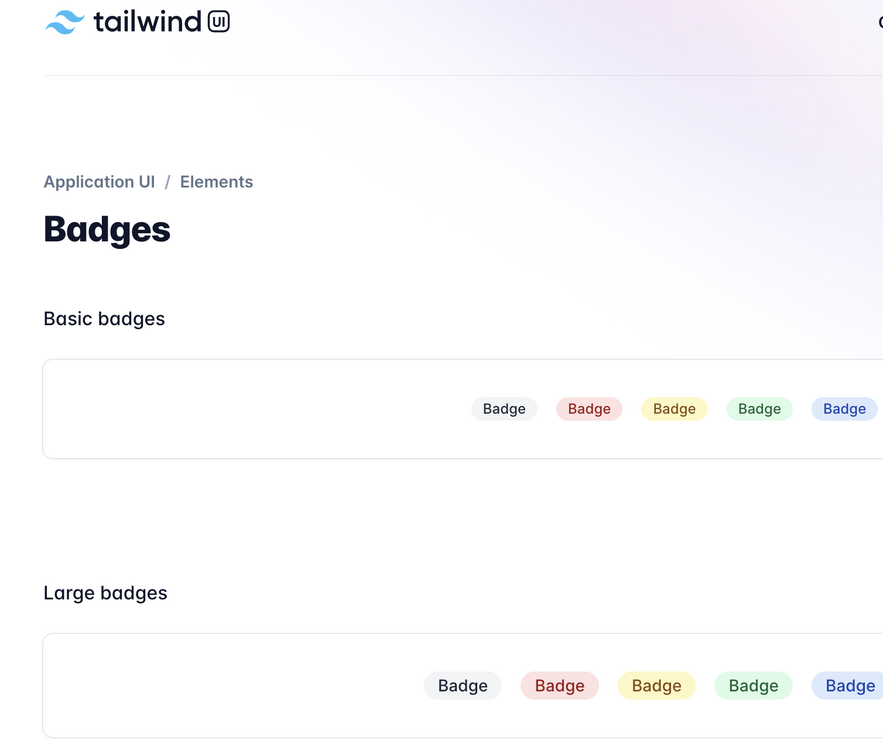Screen dimensions: 883x750
Task: Click the blue large badge
Action: pos(848,686)
